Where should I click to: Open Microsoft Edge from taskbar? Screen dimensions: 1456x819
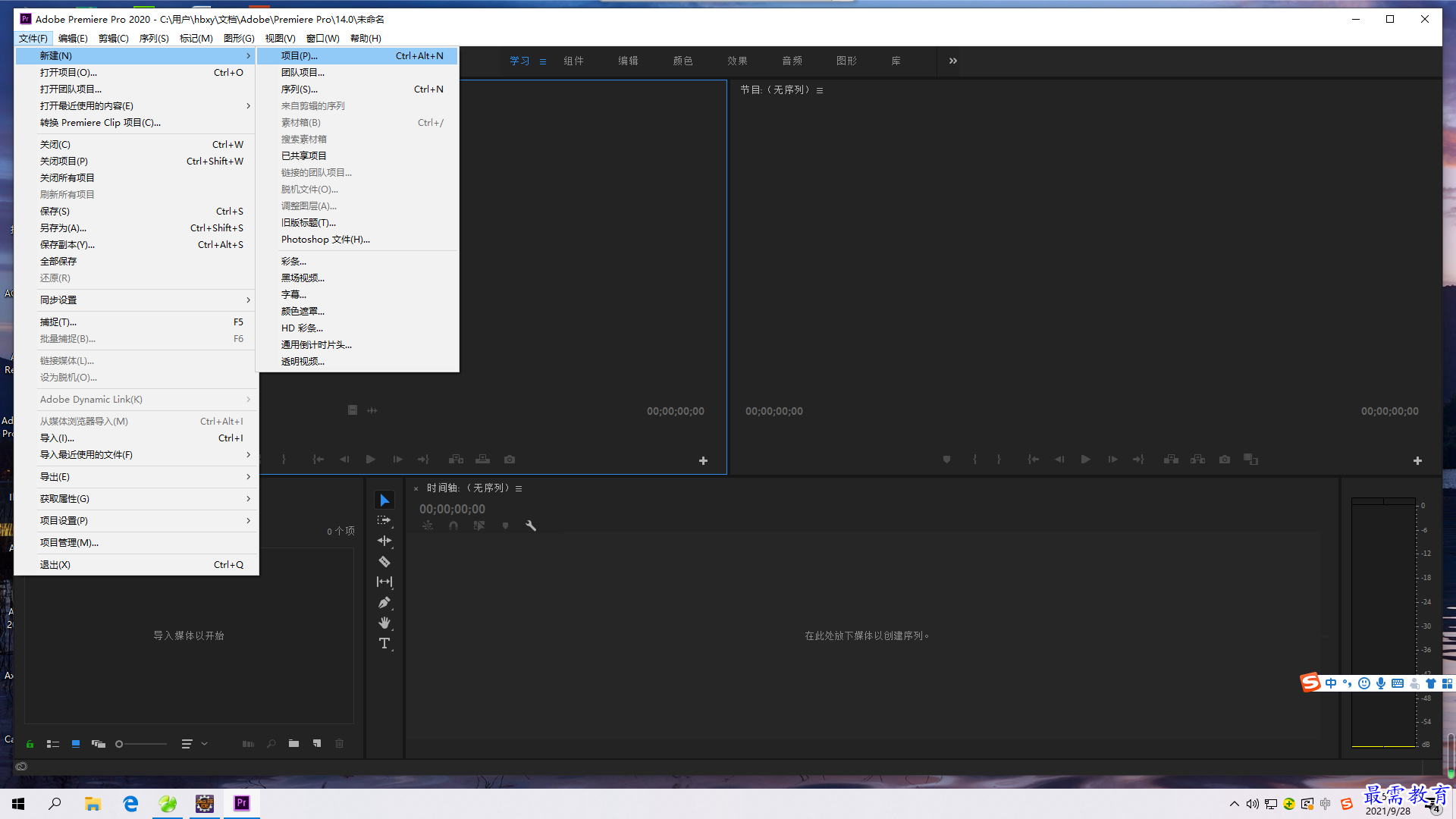130,804
